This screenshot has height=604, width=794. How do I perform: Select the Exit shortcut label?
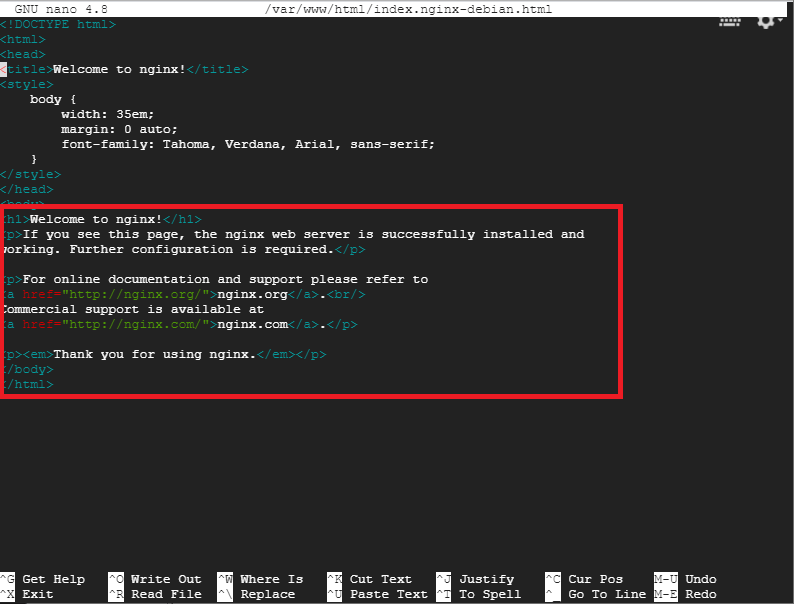coord(38,594)
